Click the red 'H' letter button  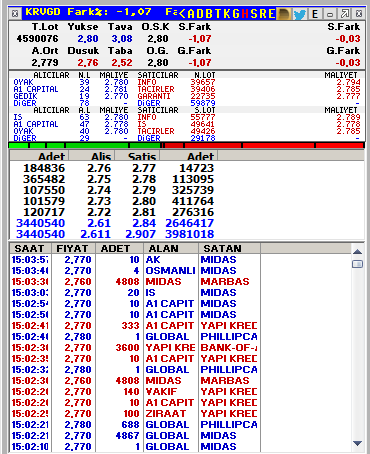[245, 14]
